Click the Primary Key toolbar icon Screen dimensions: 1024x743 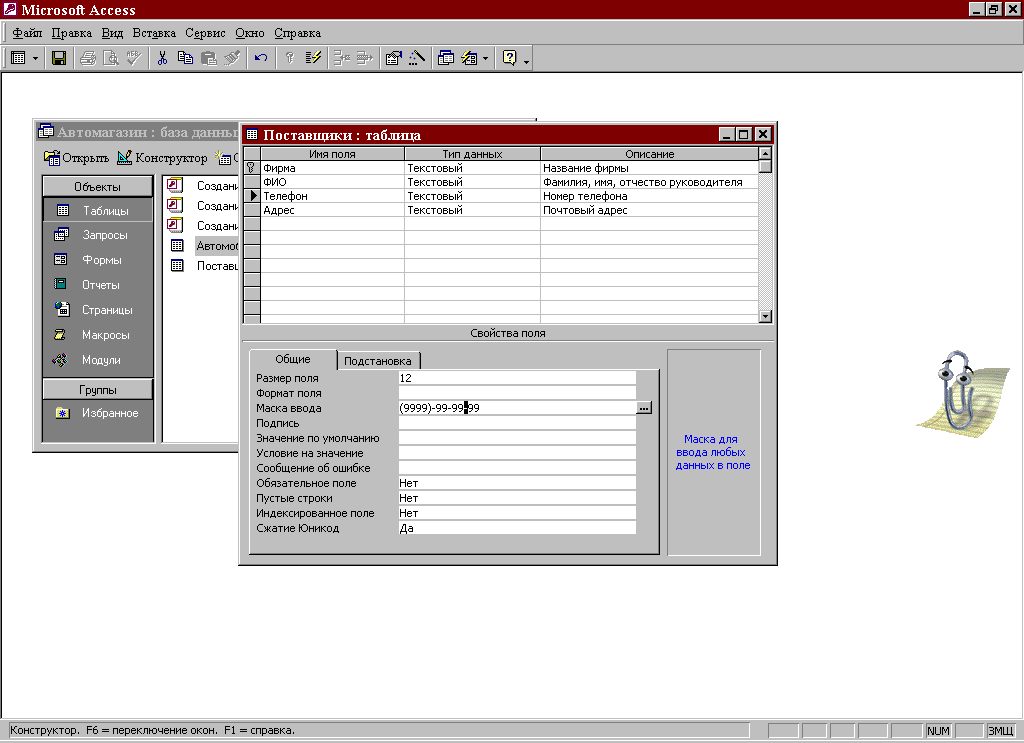290,58
